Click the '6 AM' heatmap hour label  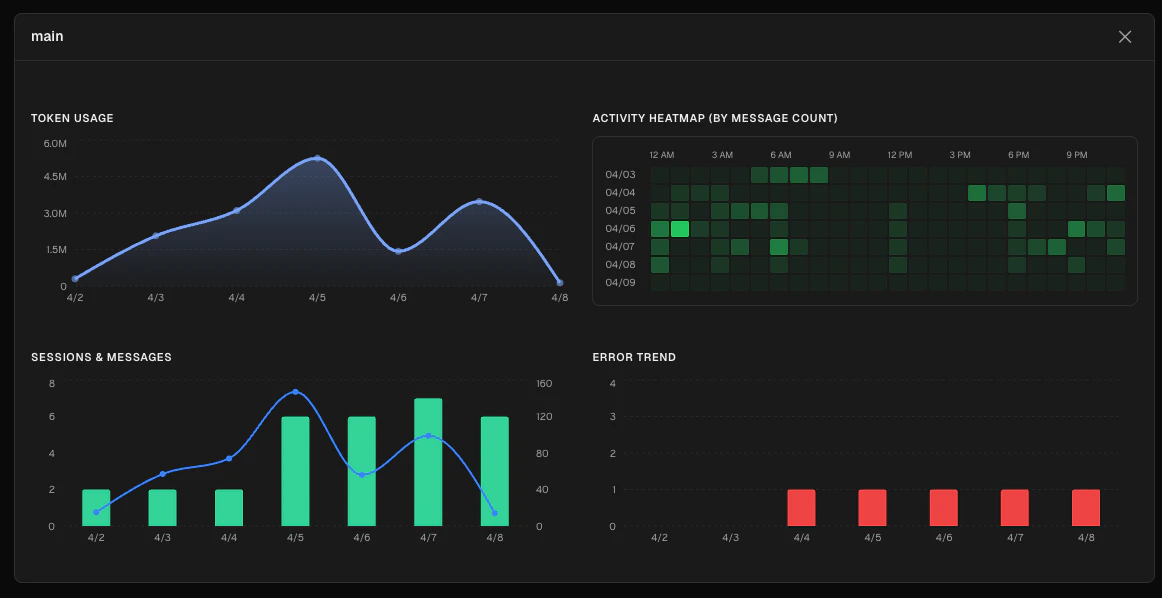pos(780,155)
